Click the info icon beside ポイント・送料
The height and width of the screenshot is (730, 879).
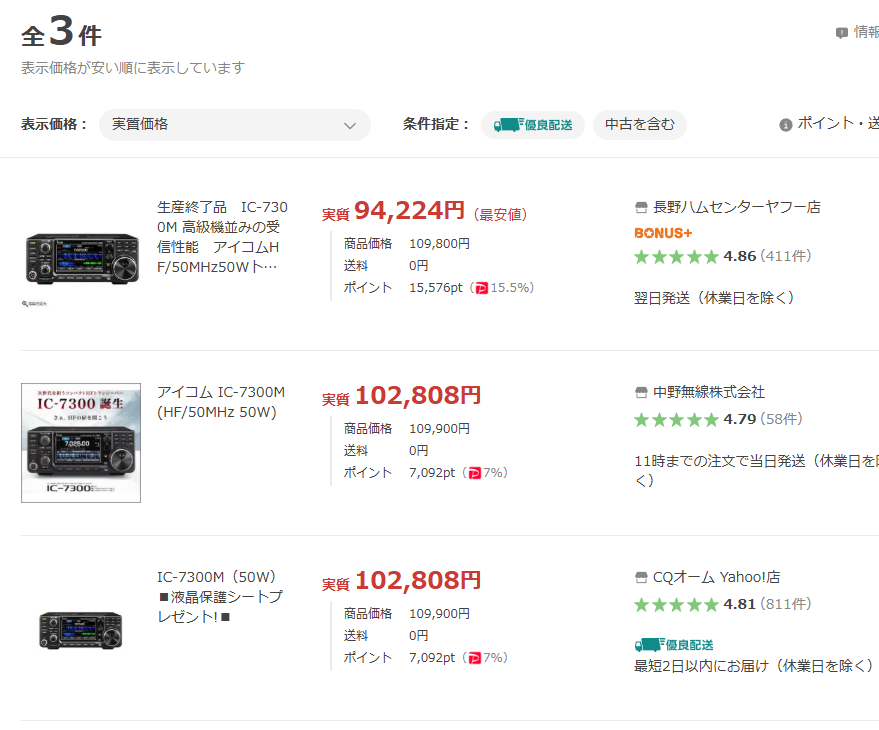coord(785,124)
